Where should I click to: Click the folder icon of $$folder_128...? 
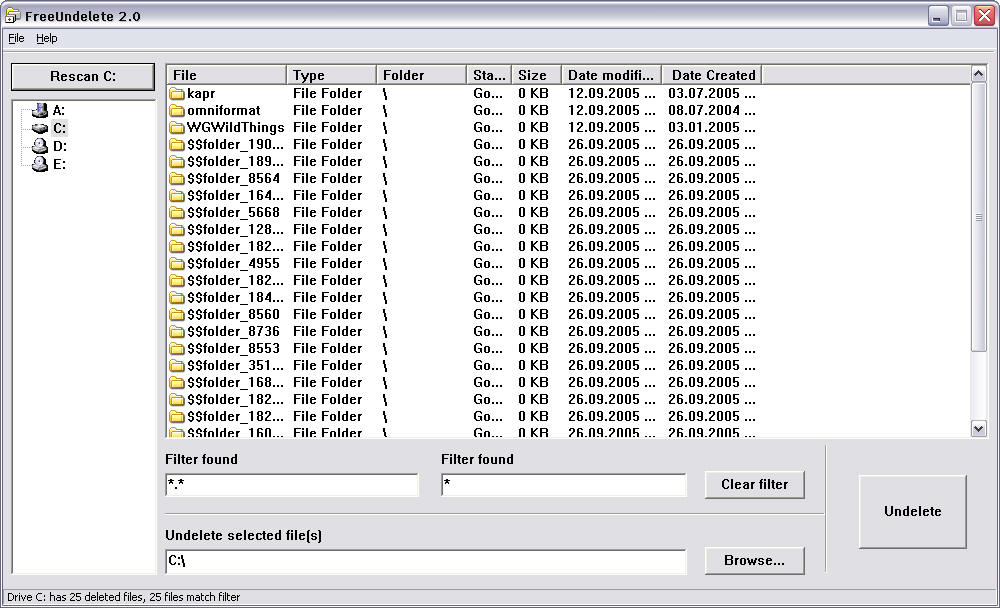[177, 230]
